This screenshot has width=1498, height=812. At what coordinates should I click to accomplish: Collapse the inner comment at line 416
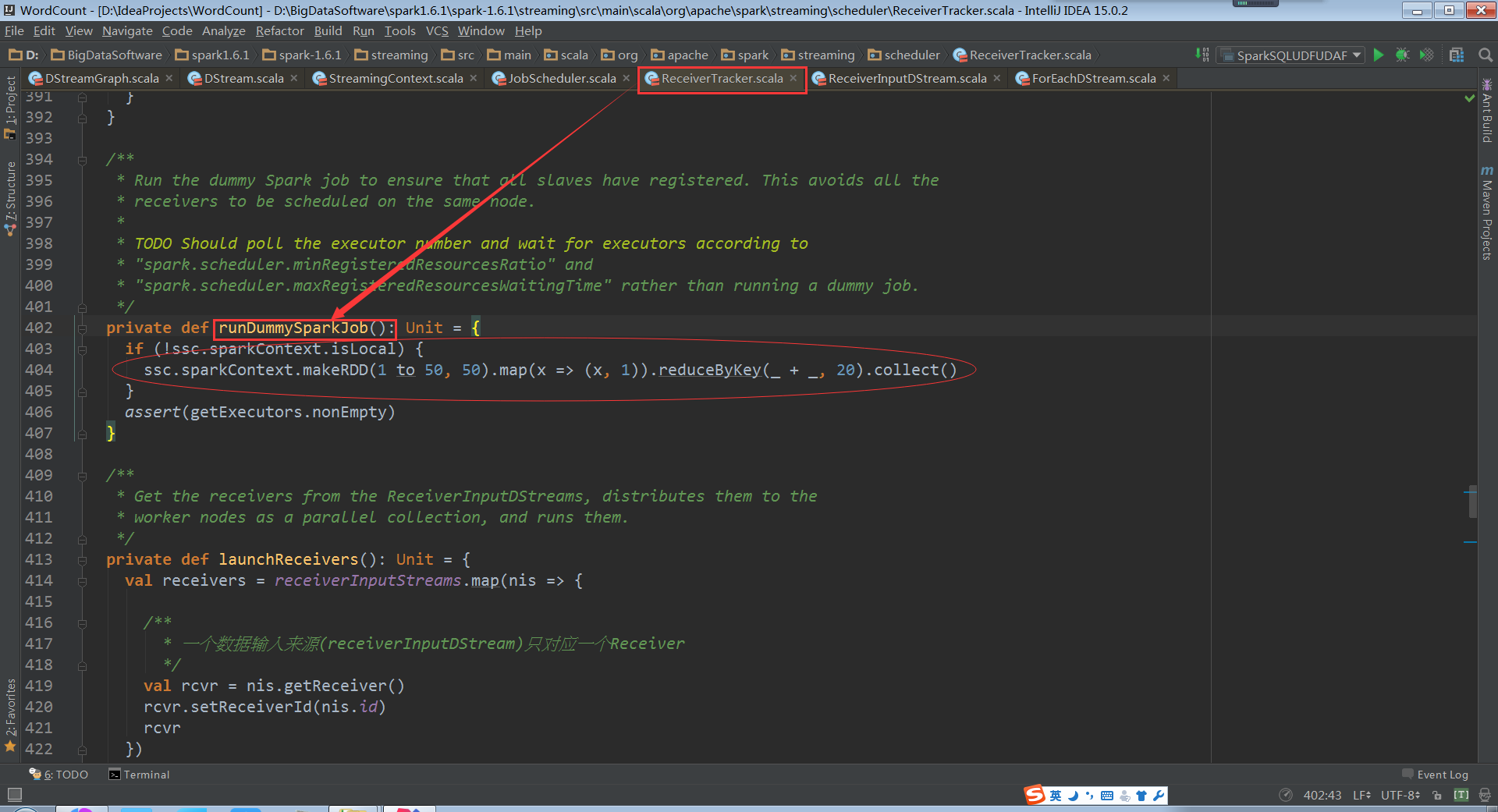pos(82,623)
